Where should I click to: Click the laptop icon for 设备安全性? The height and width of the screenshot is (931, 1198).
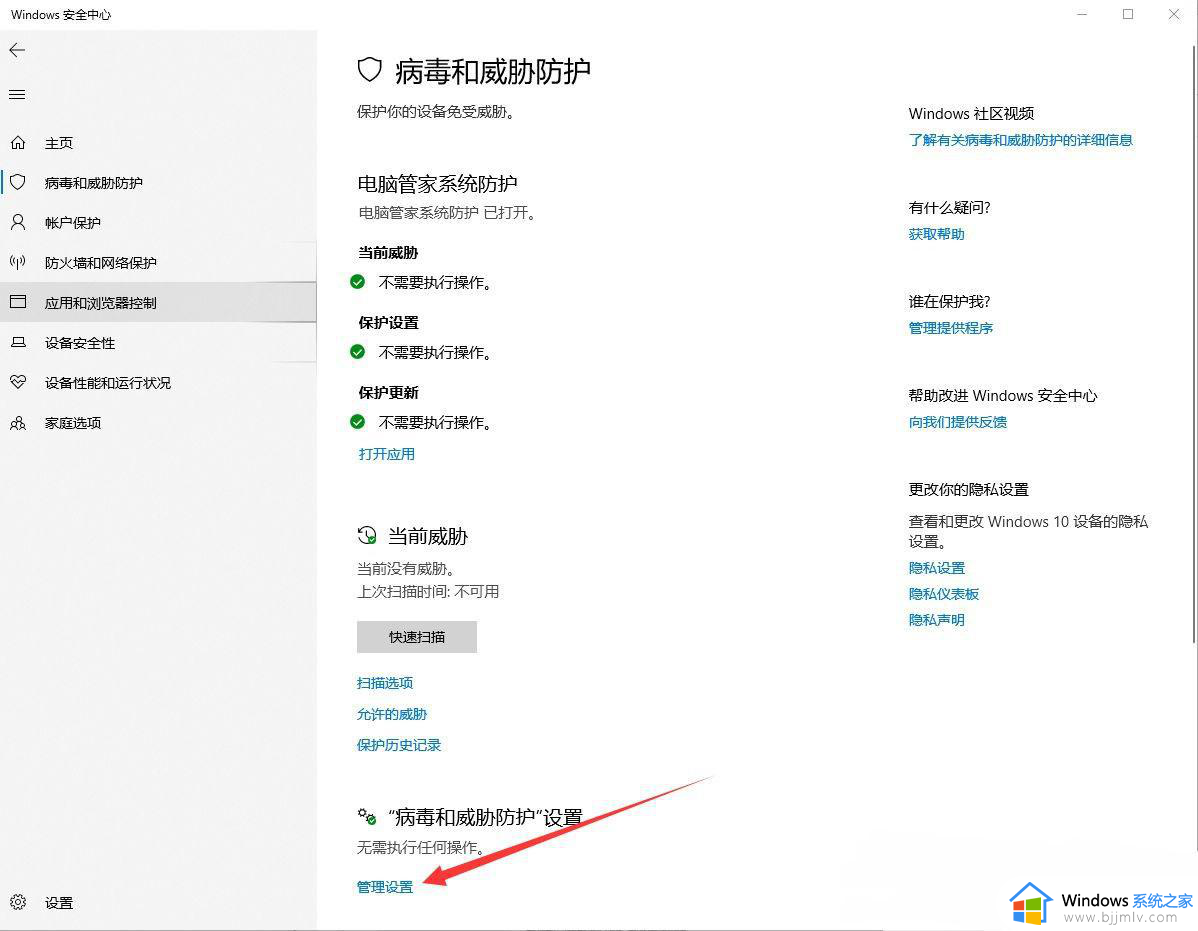tap(18, 343)
